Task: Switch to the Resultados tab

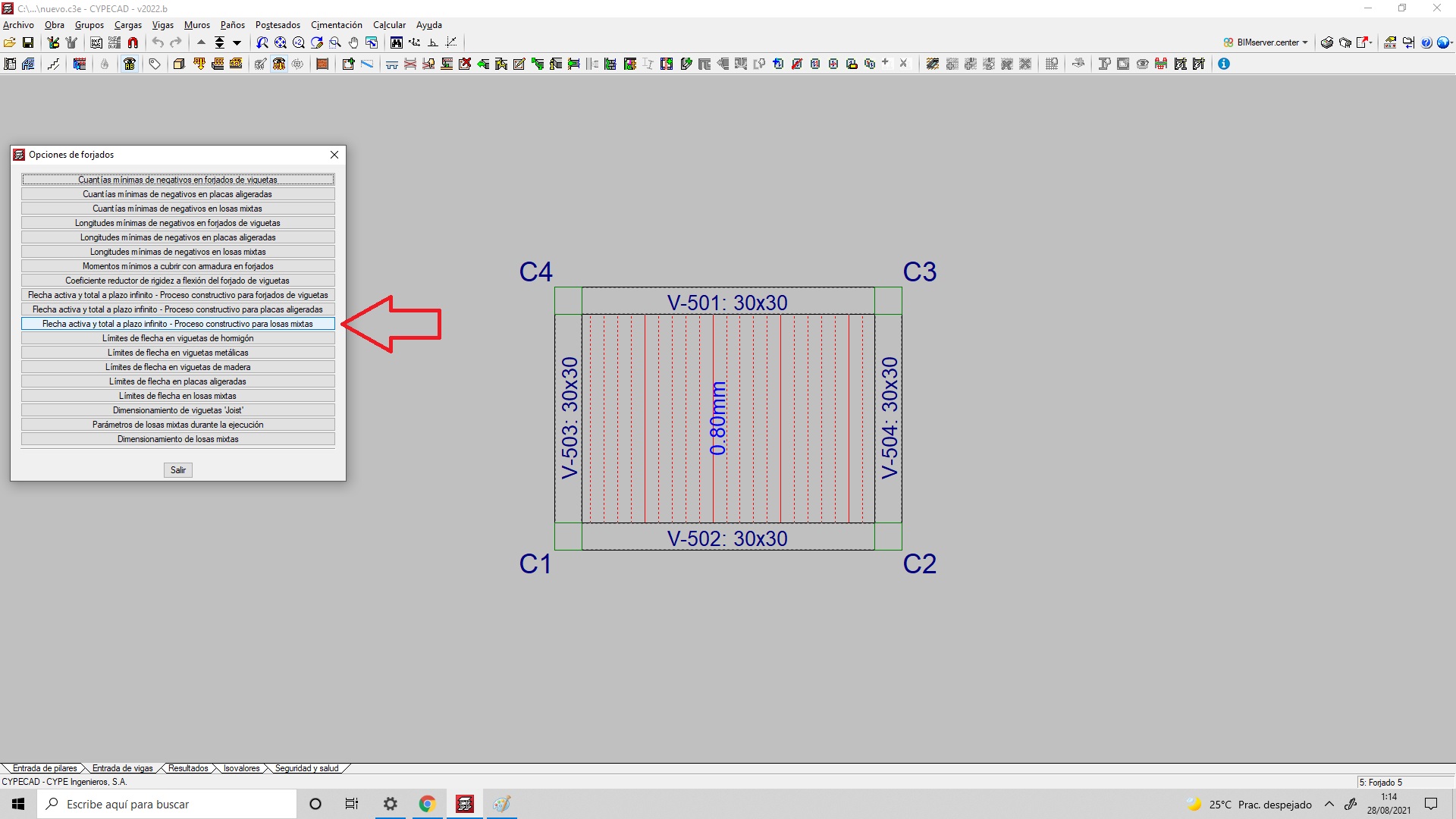Action: coord(187,768)
